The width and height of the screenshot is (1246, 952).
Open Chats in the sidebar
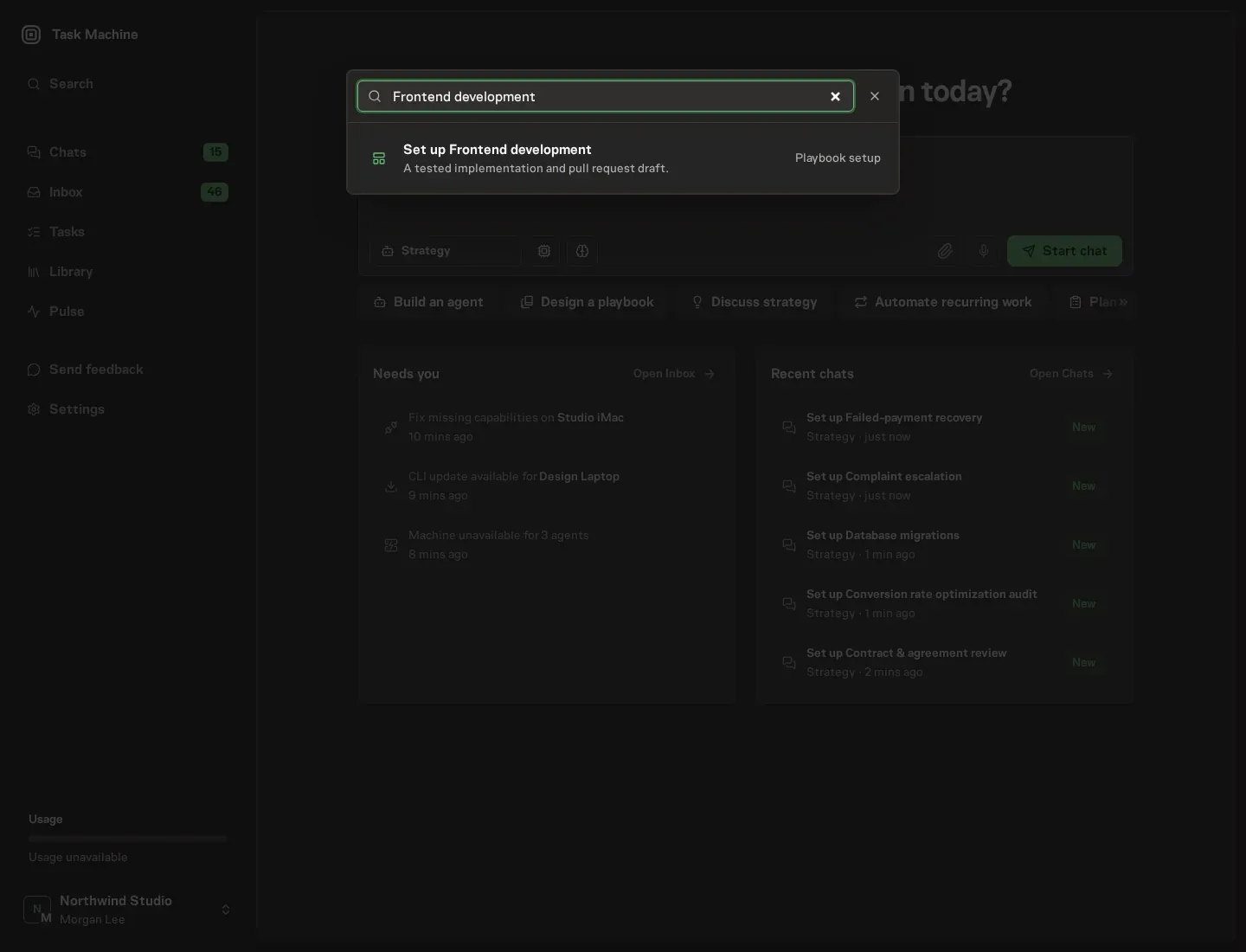(x=127, y=152)
